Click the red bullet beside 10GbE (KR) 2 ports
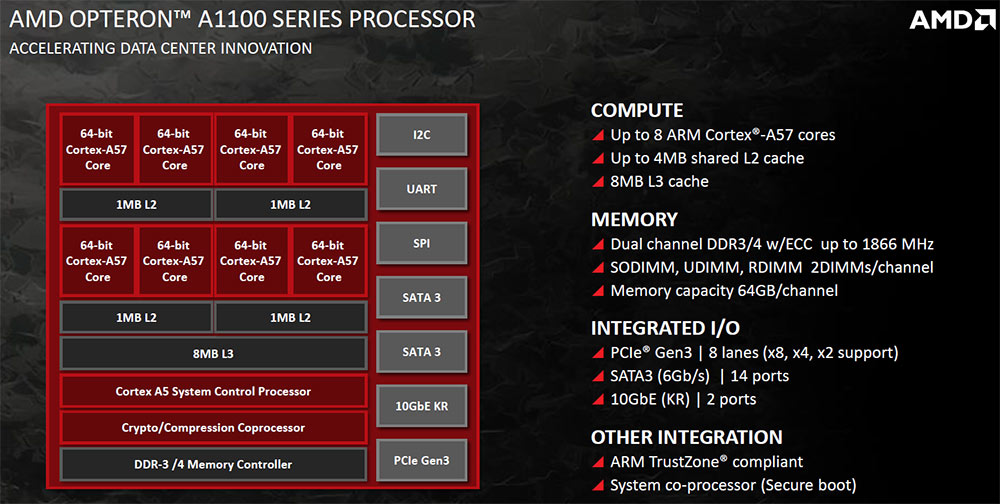1000x504 pixels. [x=598, y=400]
